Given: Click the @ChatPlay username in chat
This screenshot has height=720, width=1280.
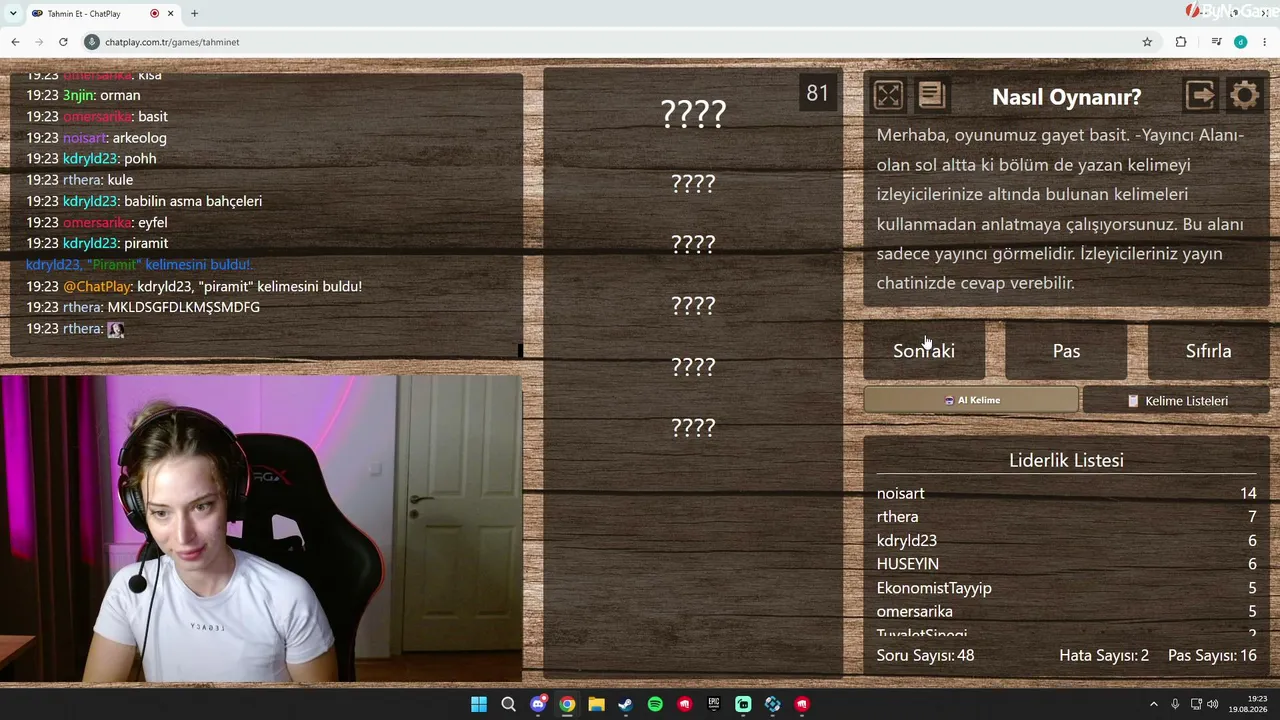Looking at the screenshot, I should tap(97, 286).
